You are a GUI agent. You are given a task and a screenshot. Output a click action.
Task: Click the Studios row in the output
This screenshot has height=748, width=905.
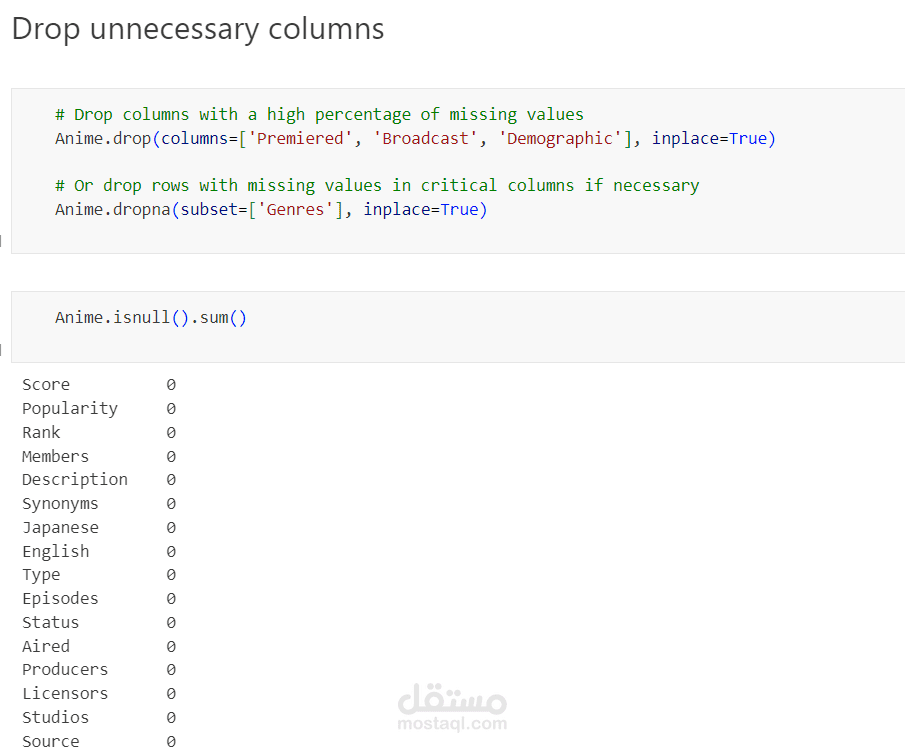[55, 718]
